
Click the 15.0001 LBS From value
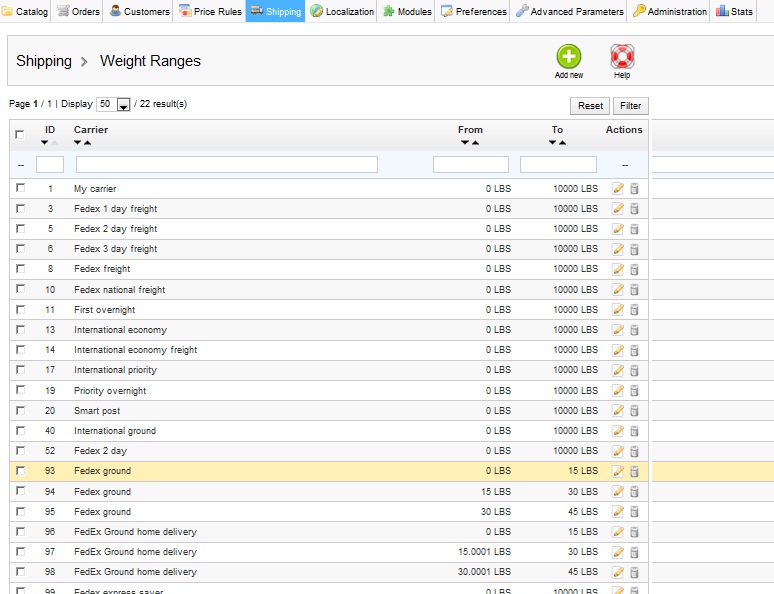point(484,552)
